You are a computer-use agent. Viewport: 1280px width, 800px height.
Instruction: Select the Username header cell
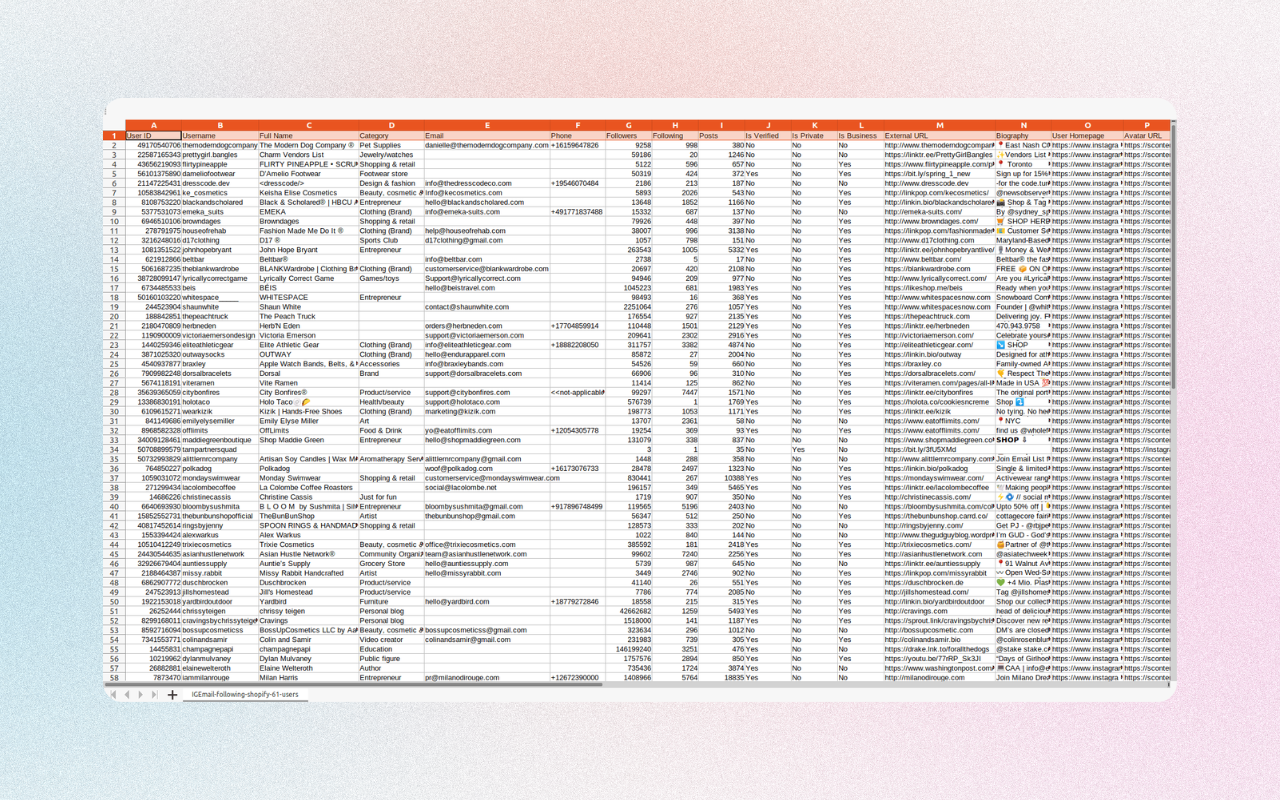click(x=220, y=136)
